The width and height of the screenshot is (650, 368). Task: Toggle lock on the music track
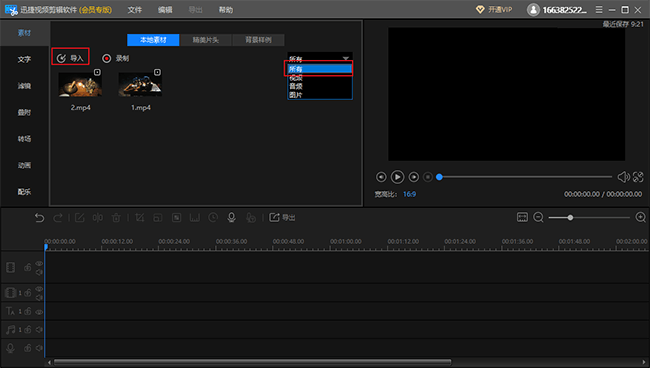(28, 329)
